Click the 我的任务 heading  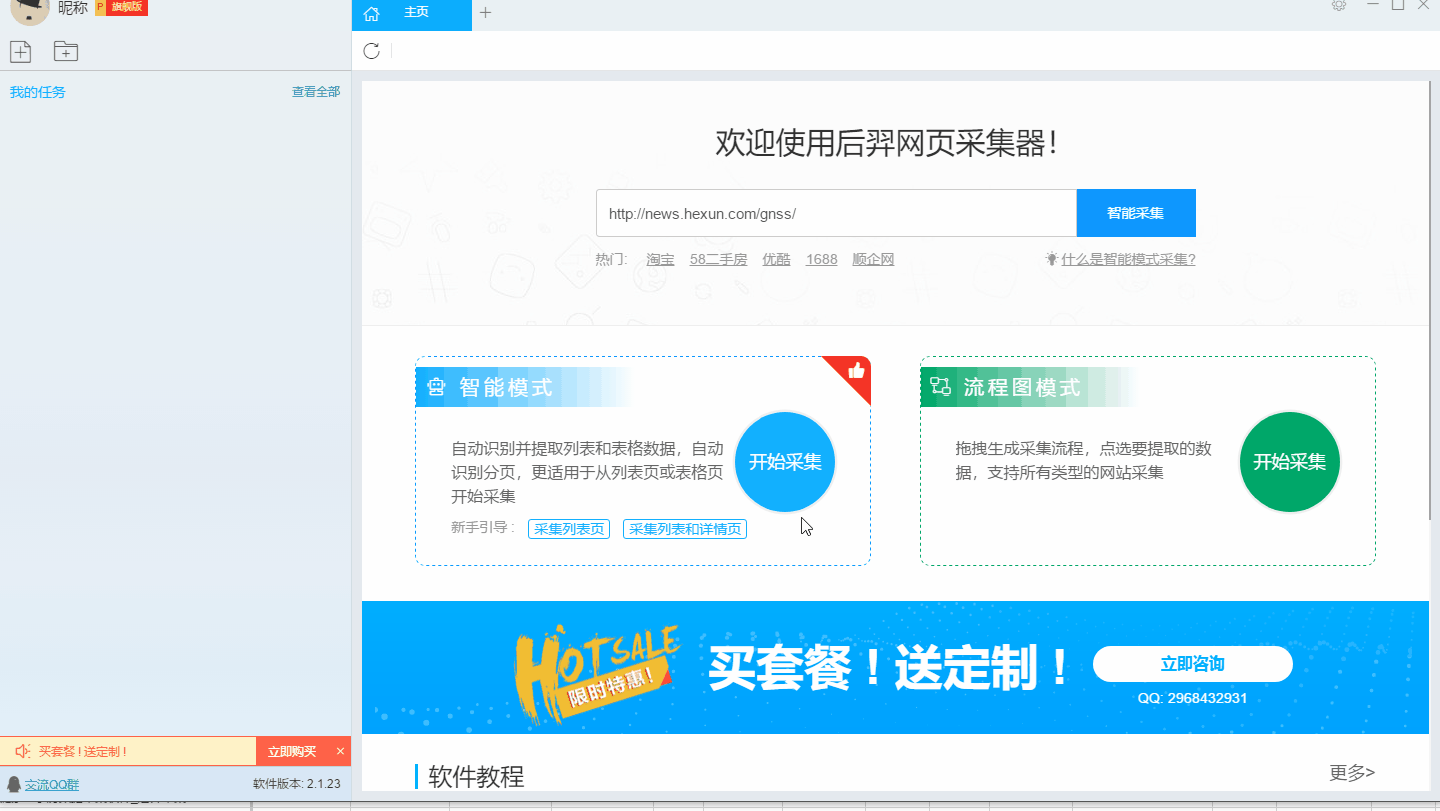pos(38,92)
